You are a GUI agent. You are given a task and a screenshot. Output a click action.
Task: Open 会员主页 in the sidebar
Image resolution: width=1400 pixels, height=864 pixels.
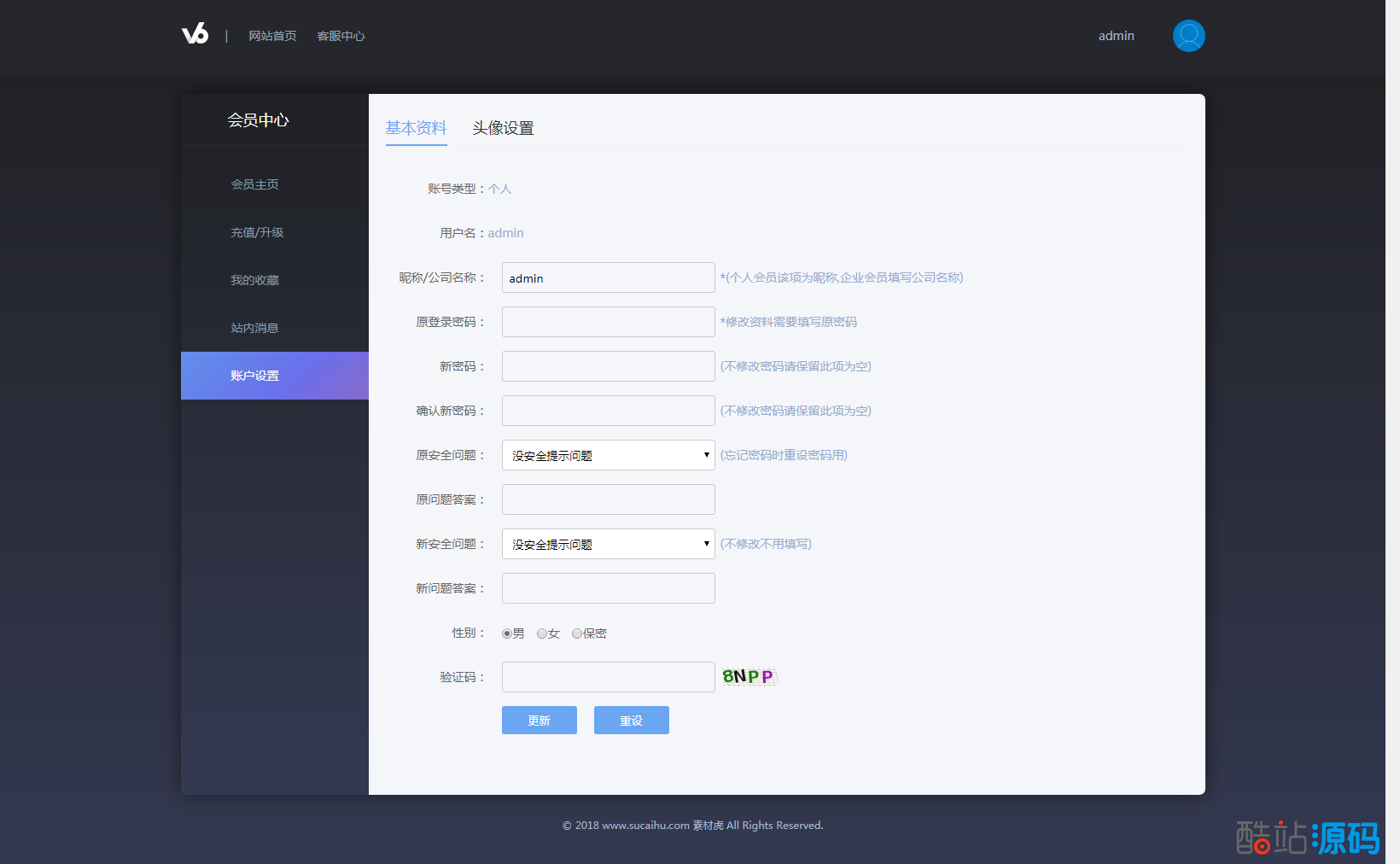click(x=254, y=184)
